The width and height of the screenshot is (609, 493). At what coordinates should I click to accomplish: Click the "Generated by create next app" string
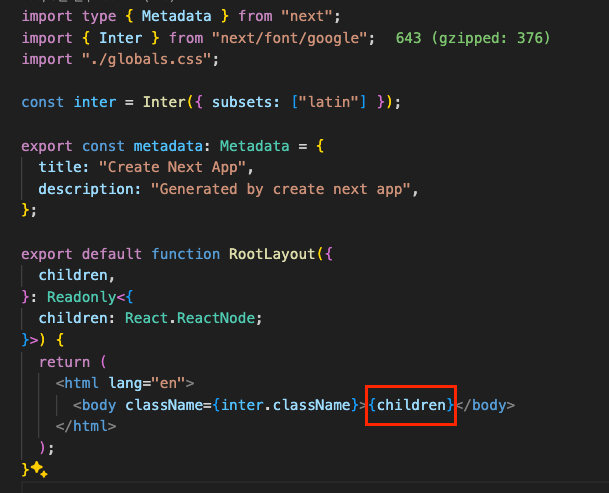click(x=281, y=189)
